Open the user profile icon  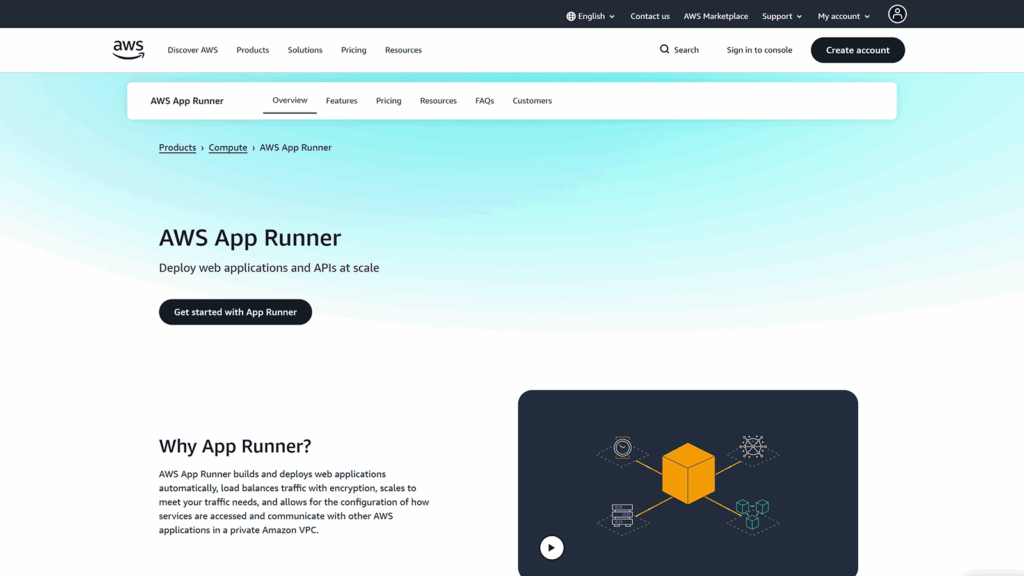click(x=897, y=14)
